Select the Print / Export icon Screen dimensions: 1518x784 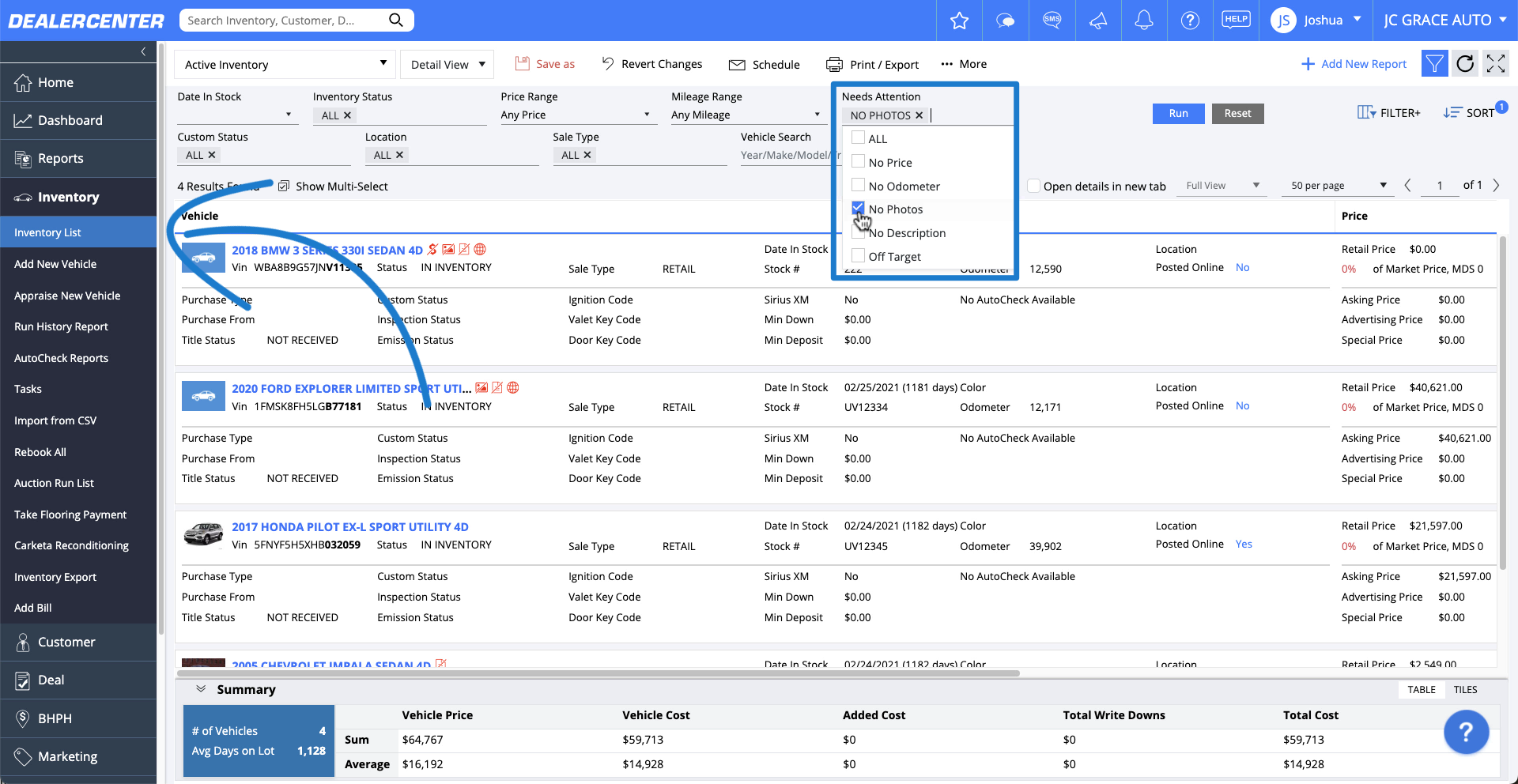click(833, 64)
